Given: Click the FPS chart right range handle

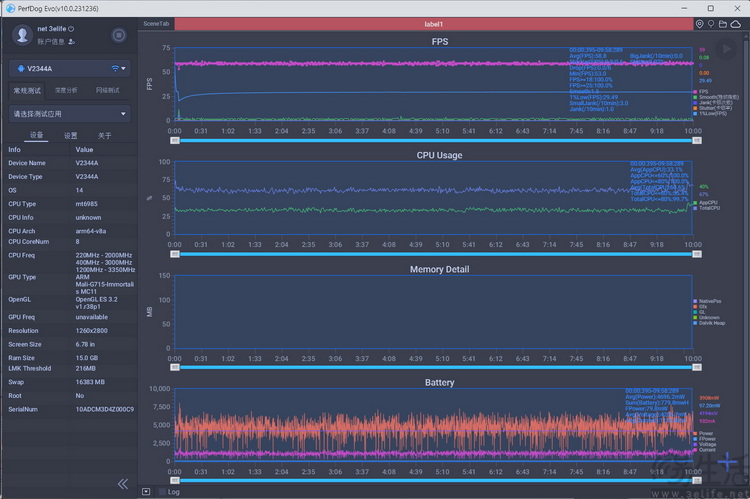Looking at the screenshot, I should (x=697, y=140).
